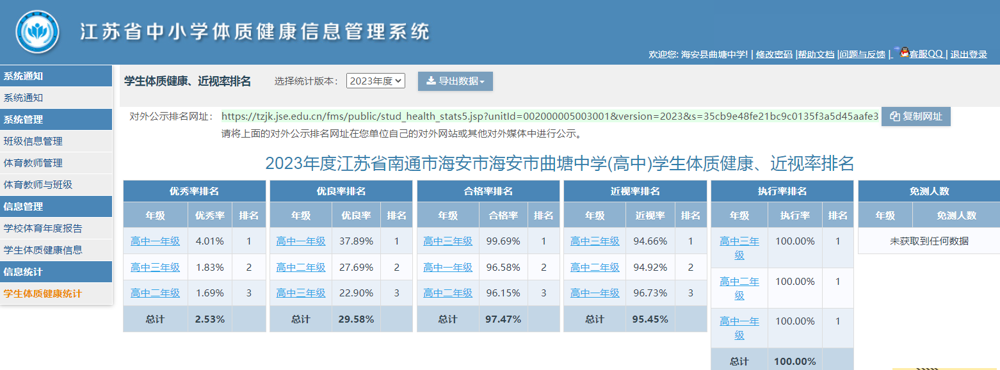Select 系统通知 item in sidebar
This screenshot has width=1000, height=370.
coord(56,98)
